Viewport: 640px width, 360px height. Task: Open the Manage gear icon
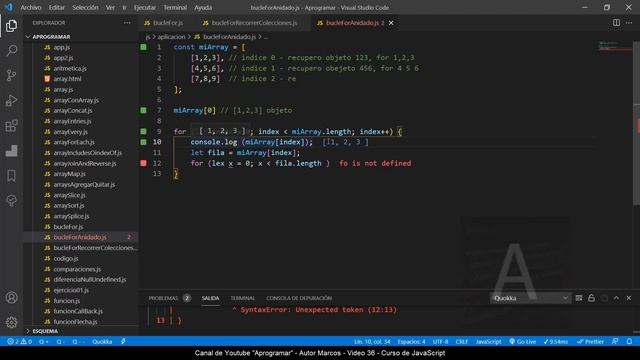(x=11, y=322)
